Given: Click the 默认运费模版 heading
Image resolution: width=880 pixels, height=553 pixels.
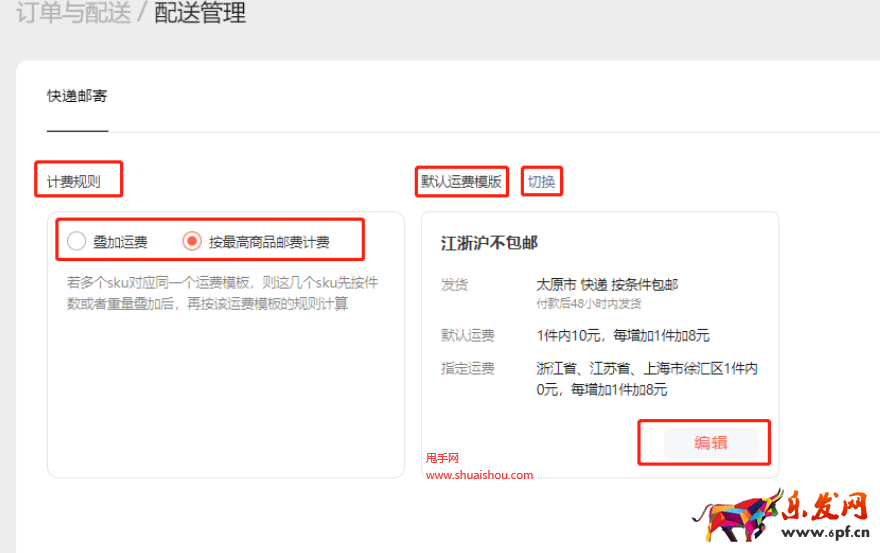Looking at the screenshot, I should [461, 182].
